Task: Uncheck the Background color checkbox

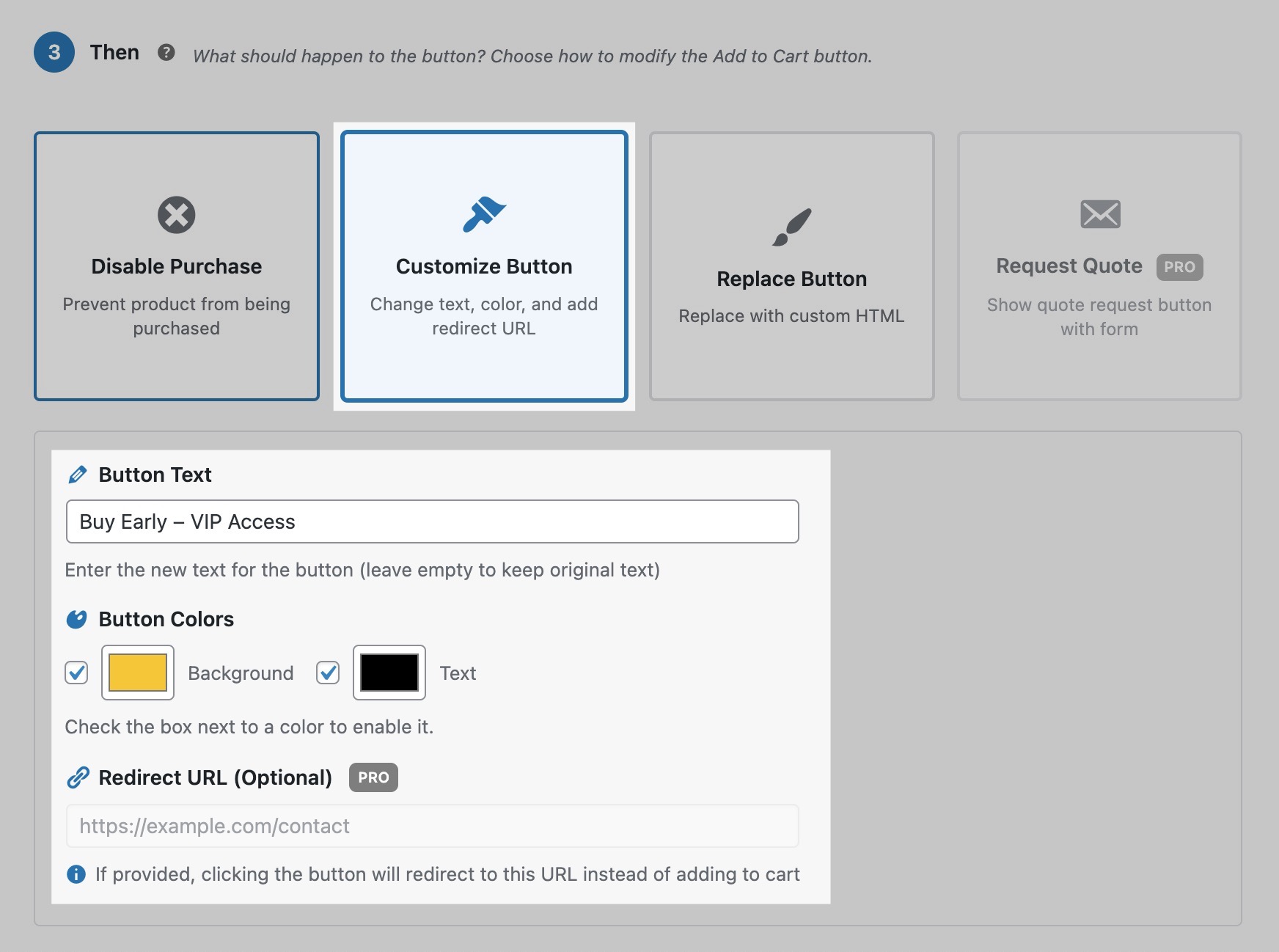Action: 76,672
